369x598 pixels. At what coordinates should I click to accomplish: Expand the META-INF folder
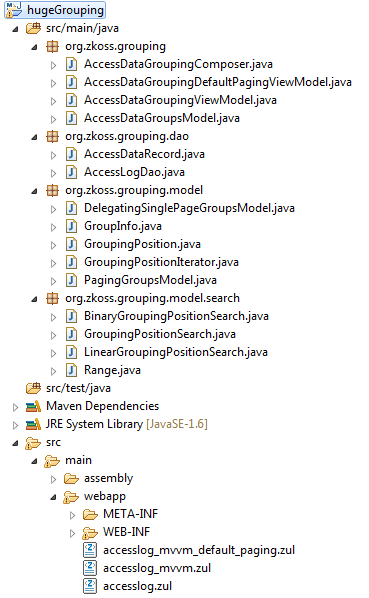pos(72,515)
